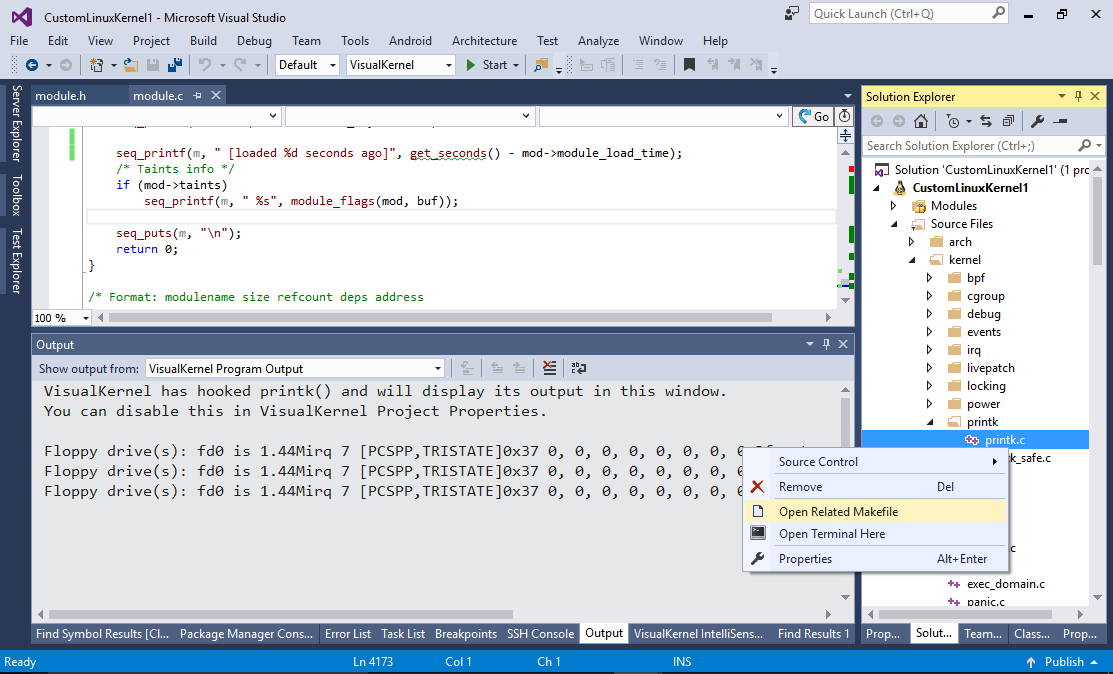Switch to the SSH Console tab
This screenshot has width=1113, height=674.
(x=540, y=634)
